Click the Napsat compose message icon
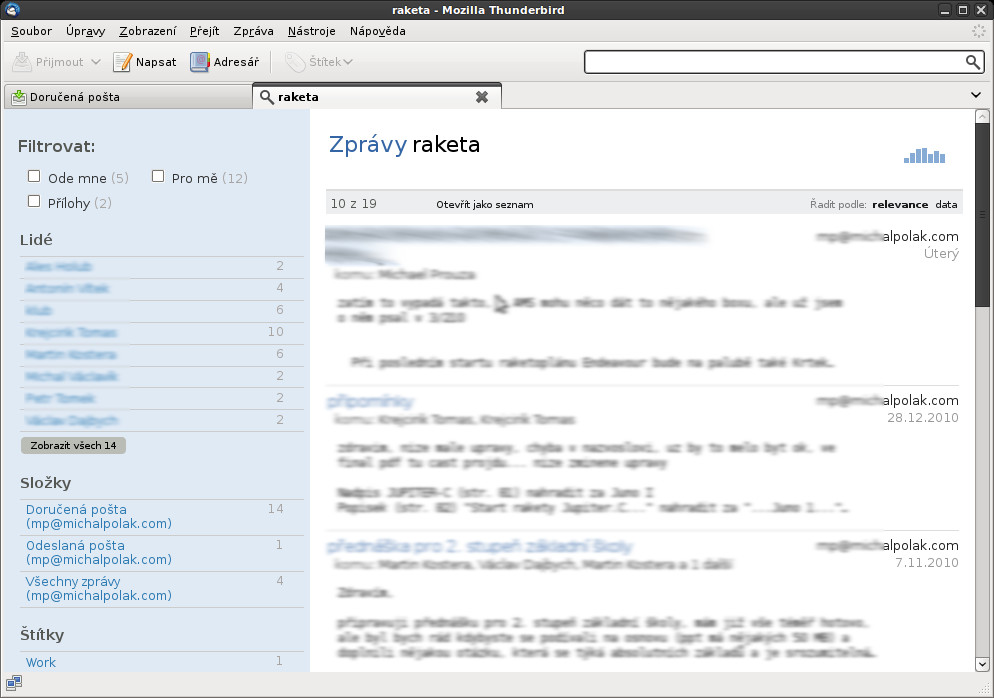Viewport: 994px width, 698px height. tap(122, 62)
